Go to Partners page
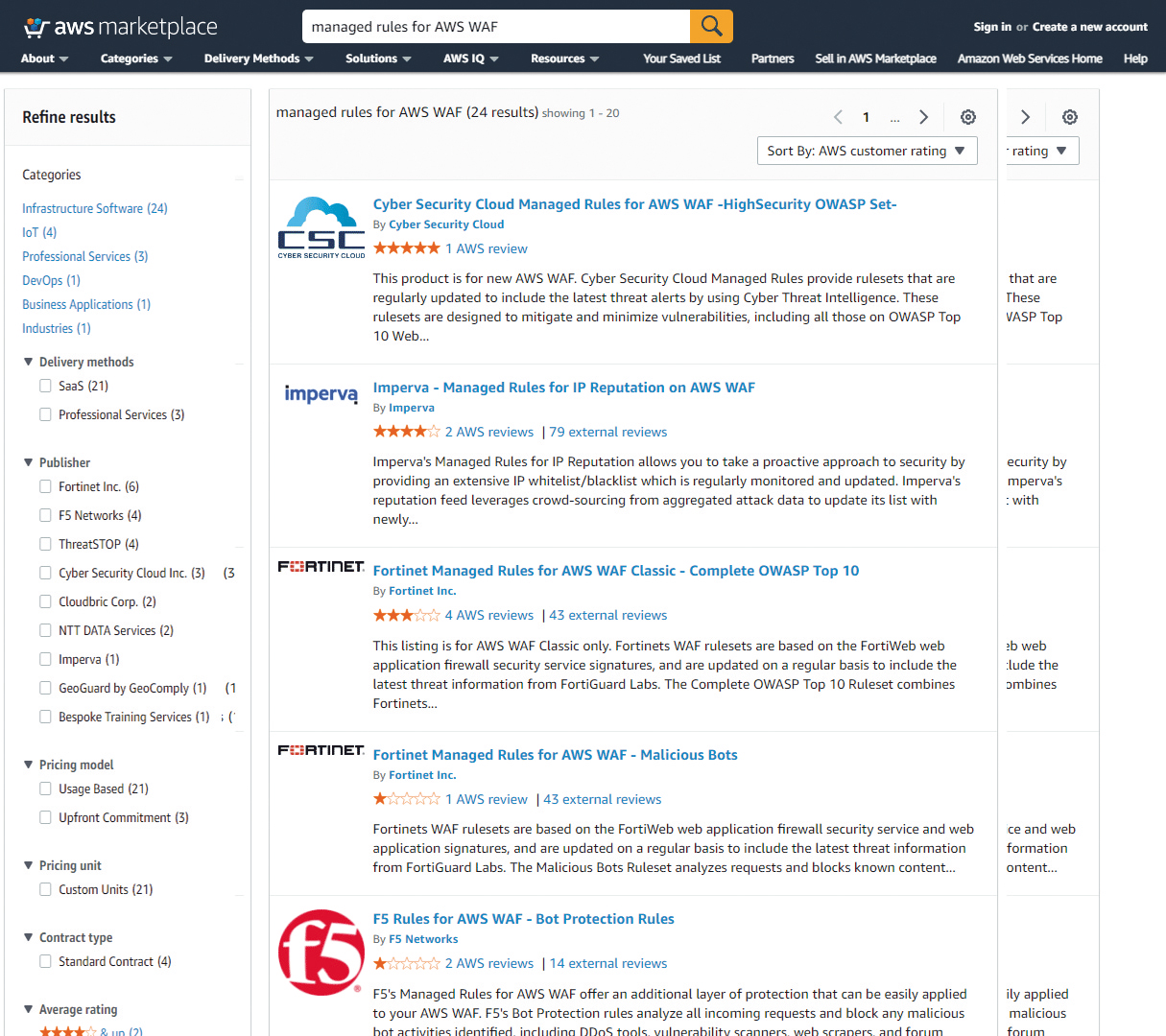Viewport: 1166px width, 1036px height. tap(773, 59)
